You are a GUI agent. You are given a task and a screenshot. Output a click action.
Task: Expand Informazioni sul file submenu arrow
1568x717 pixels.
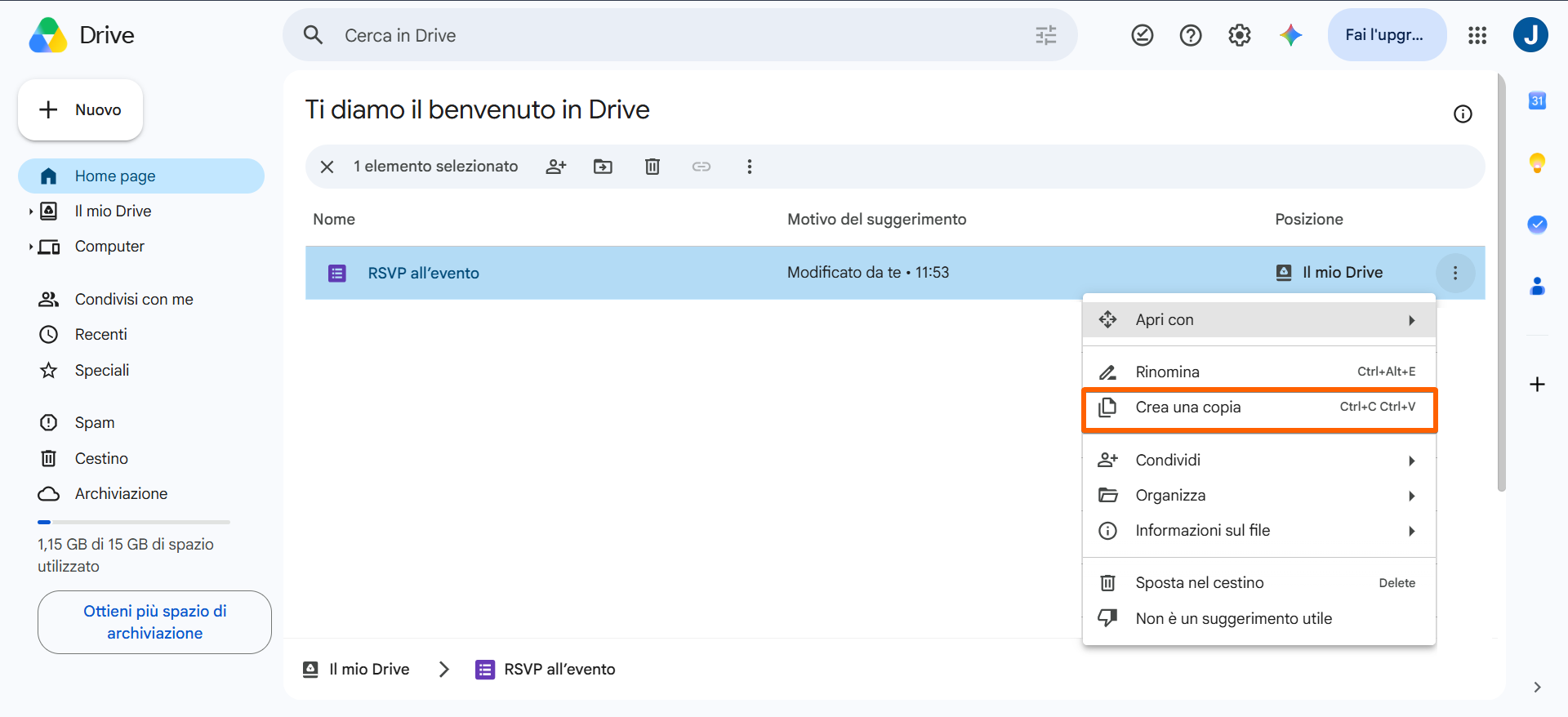1411,531
